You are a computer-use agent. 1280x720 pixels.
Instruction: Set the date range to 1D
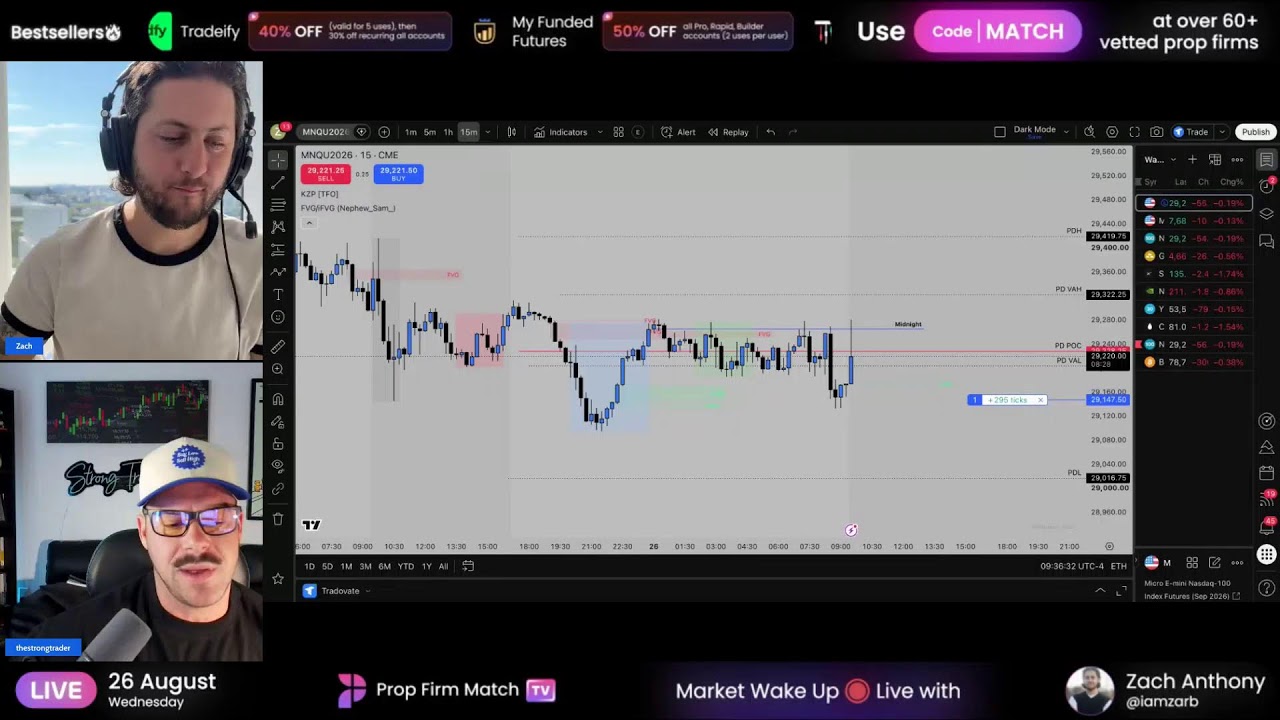[x=309, y=566]
